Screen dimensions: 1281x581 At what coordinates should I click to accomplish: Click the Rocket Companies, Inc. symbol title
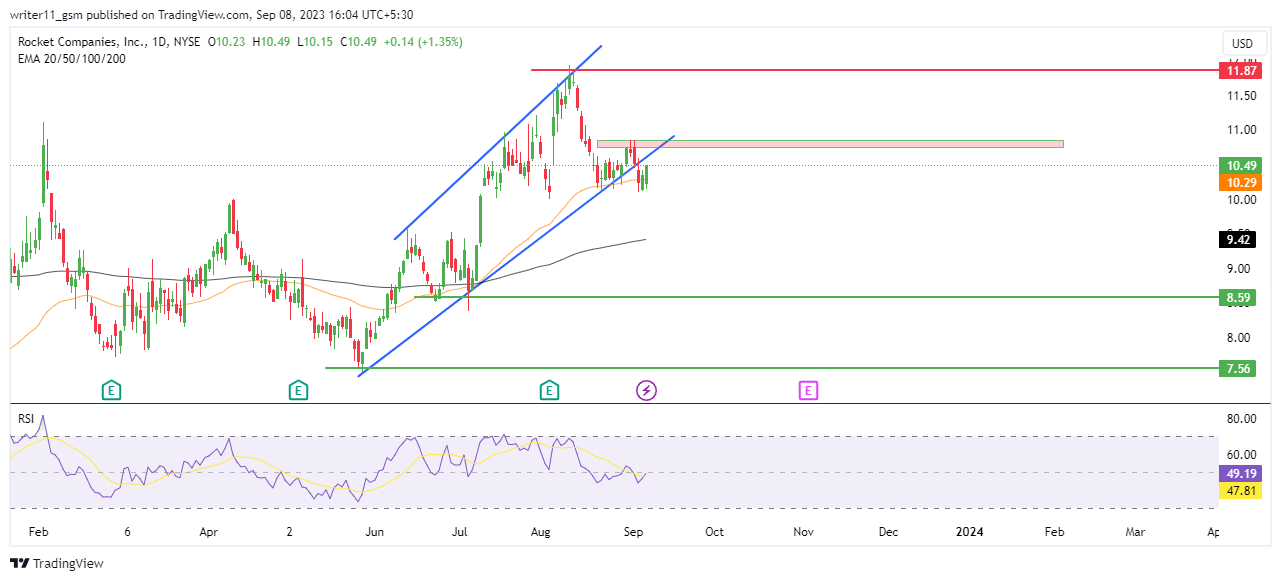[x=80, y=42]
